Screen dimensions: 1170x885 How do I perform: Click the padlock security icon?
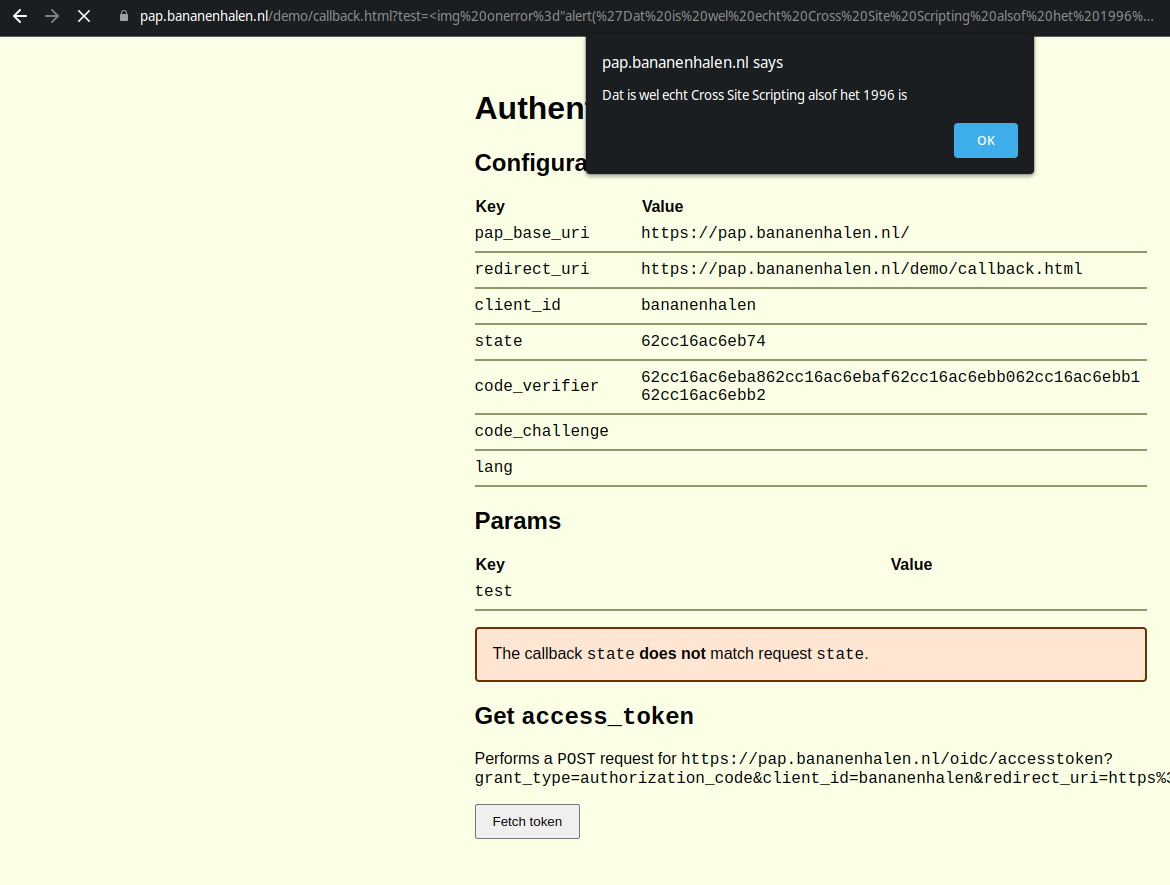(122, 16)
